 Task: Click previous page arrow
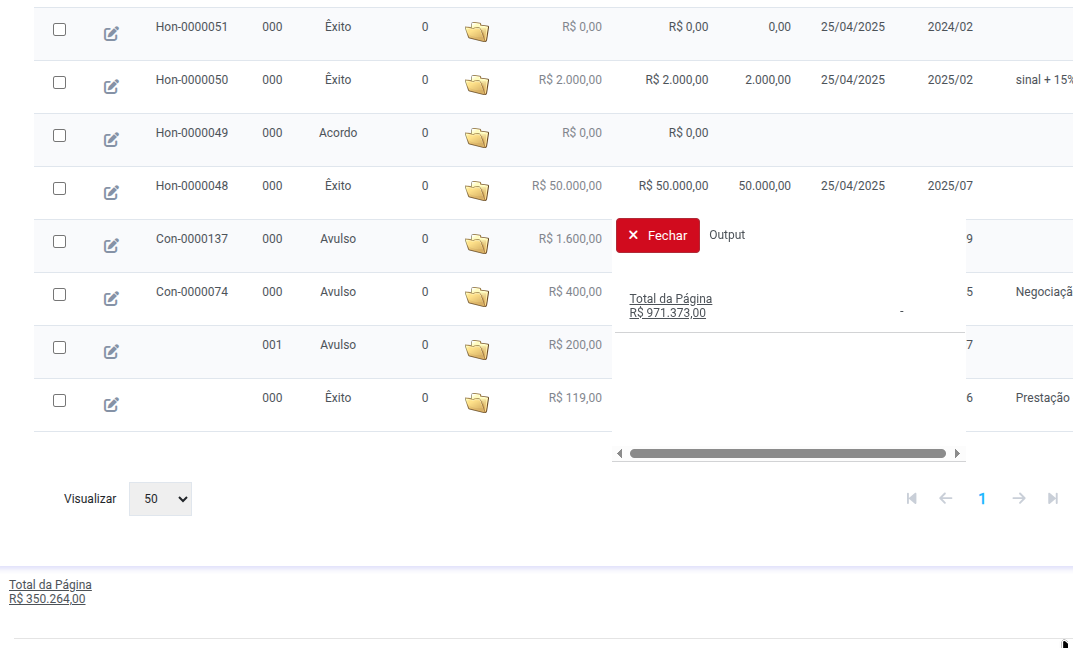tap(946, 498)
